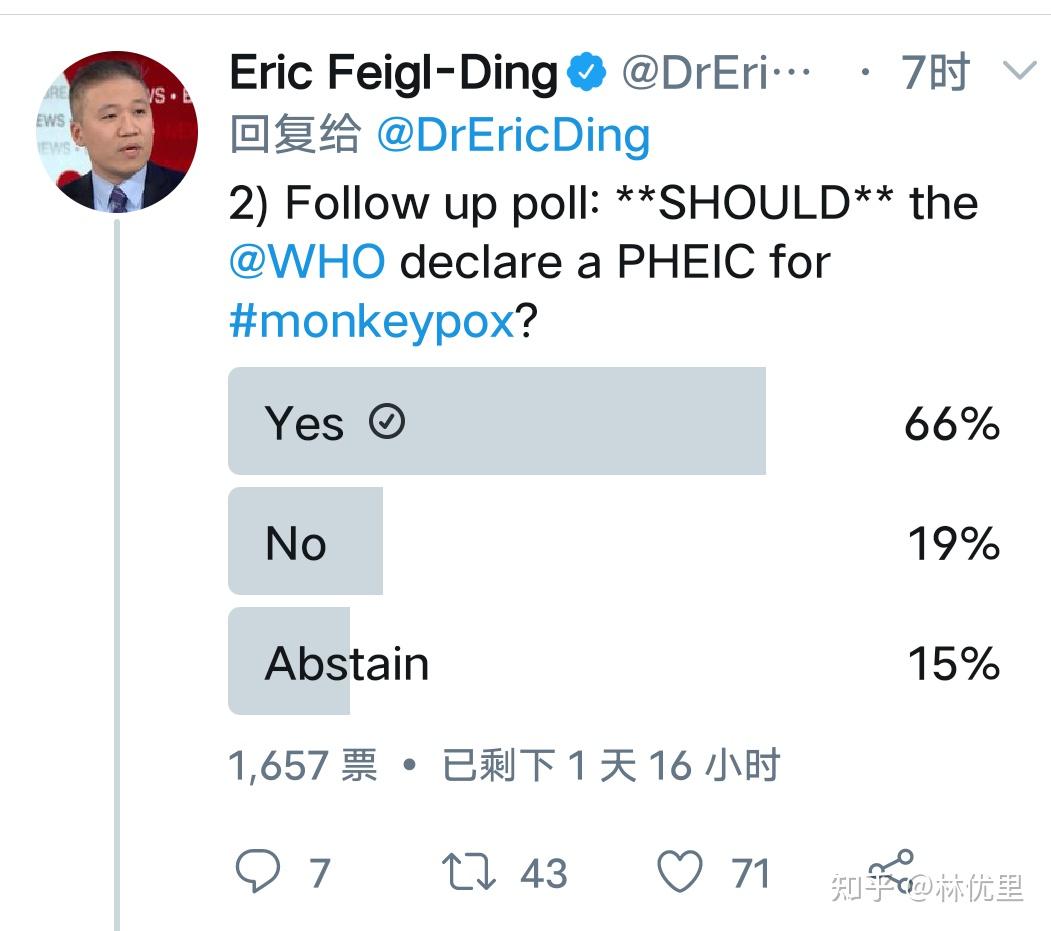Tap the share icon
Screen dimensions: 1051x931
891,870
